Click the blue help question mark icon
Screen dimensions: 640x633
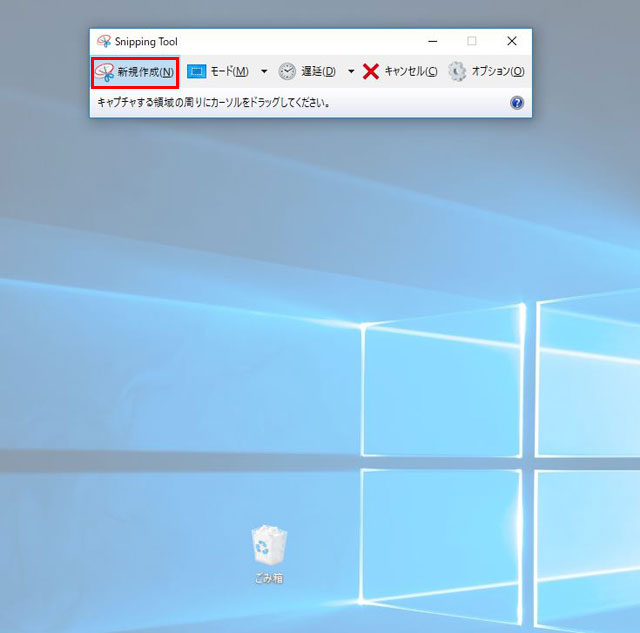(517, 103)
